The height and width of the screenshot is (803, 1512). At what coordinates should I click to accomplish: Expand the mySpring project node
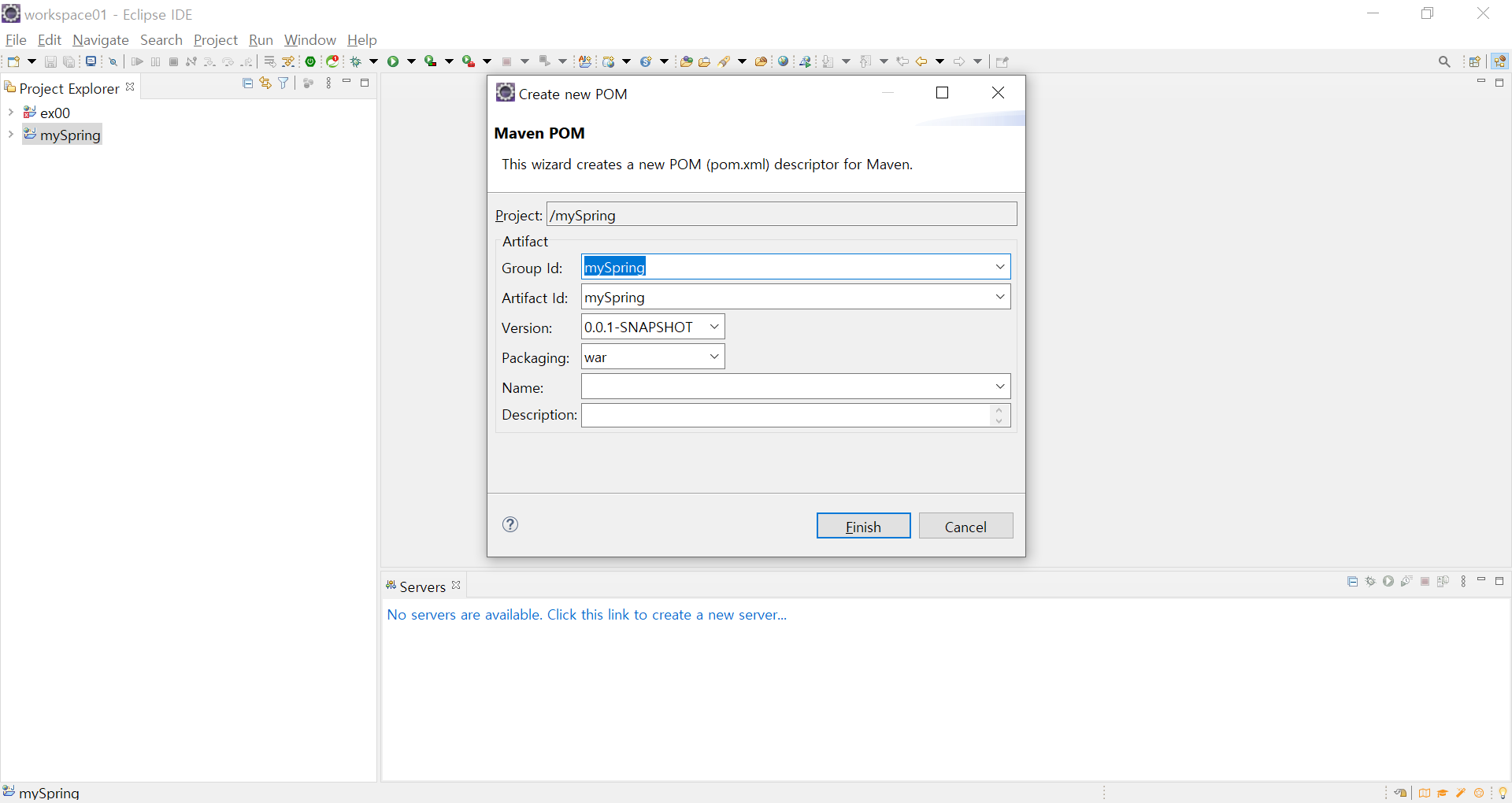point(10,135)
